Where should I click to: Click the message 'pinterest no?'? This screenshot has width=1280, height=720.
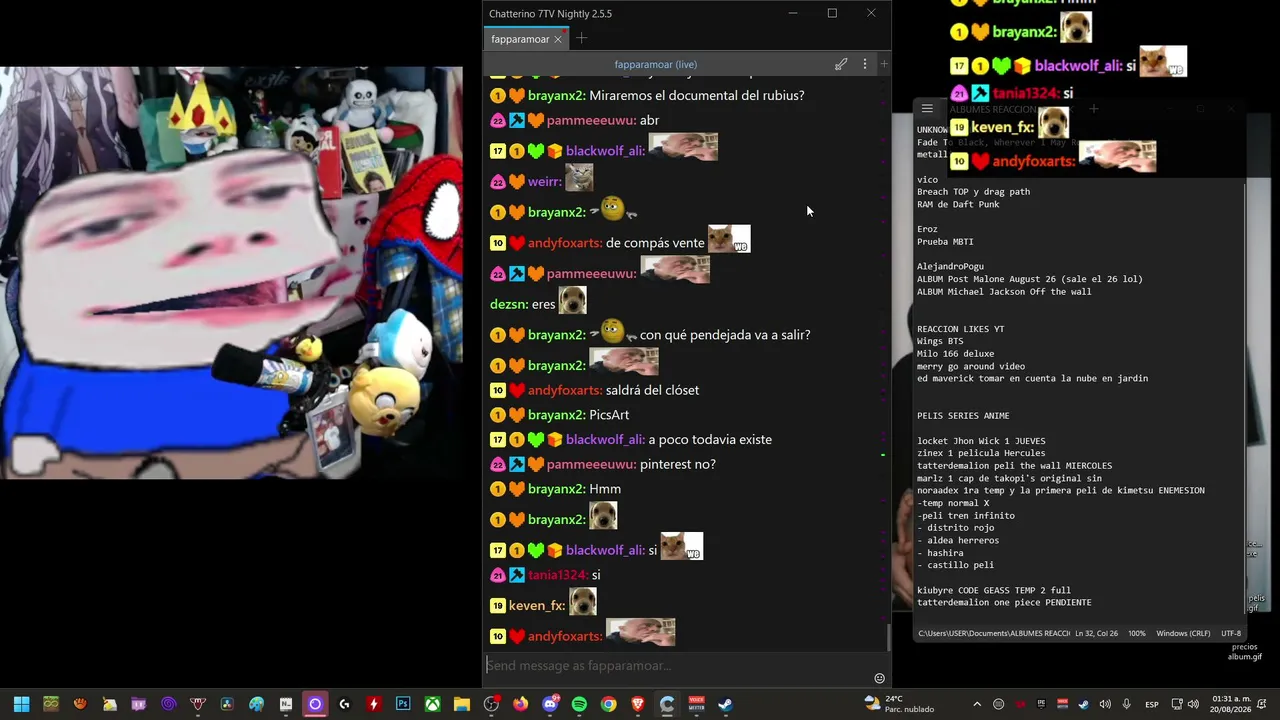[678, 465]
